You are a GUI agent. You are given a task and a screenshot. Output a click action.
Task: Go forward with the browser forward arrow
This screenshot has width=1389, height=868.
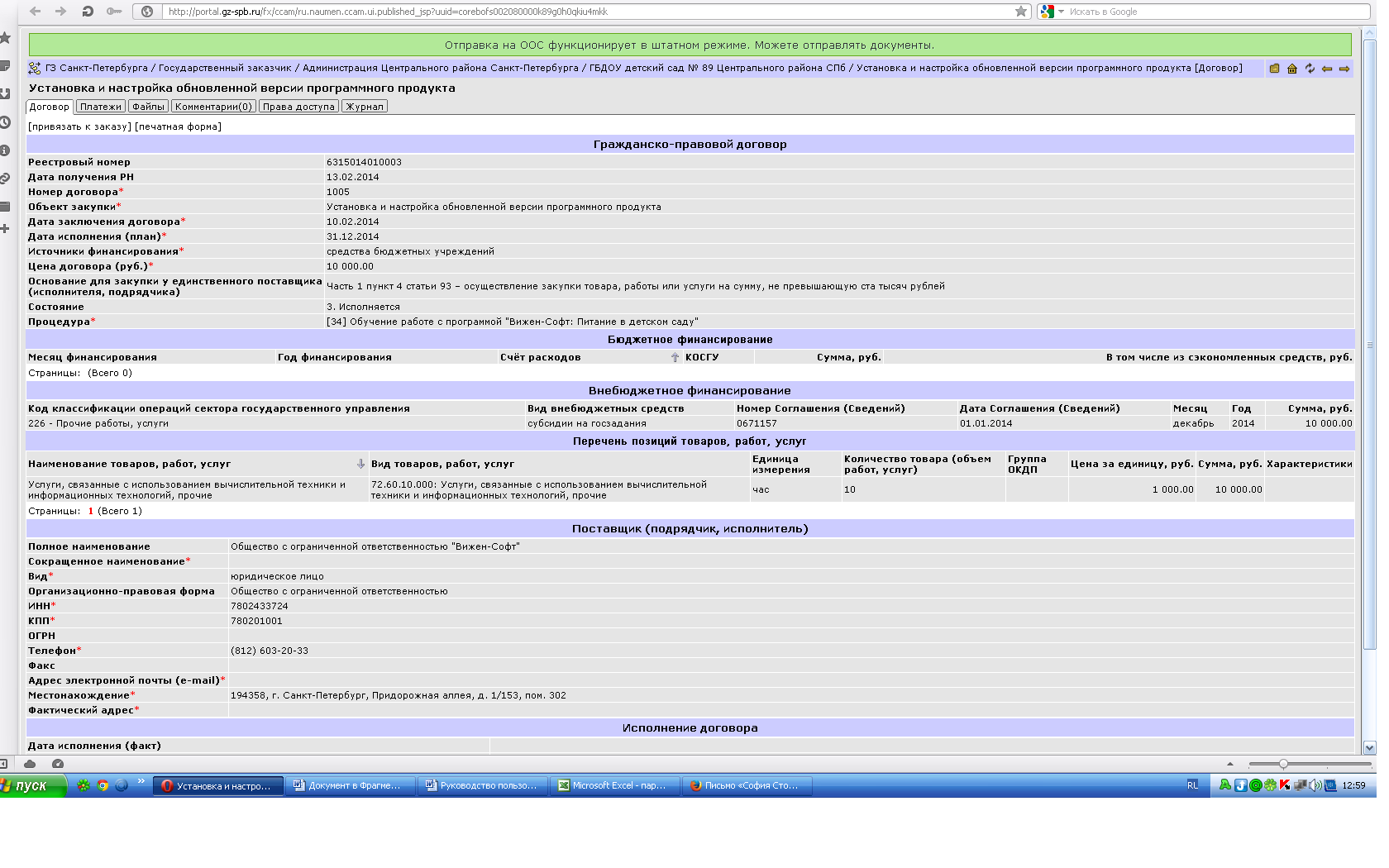click(60, 11)
